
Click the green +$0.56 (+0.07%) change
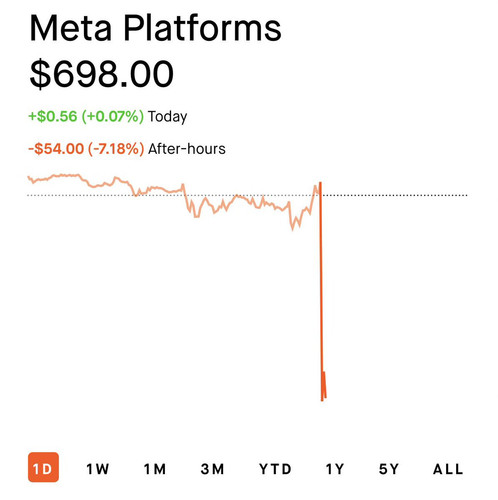coord(86,116)
